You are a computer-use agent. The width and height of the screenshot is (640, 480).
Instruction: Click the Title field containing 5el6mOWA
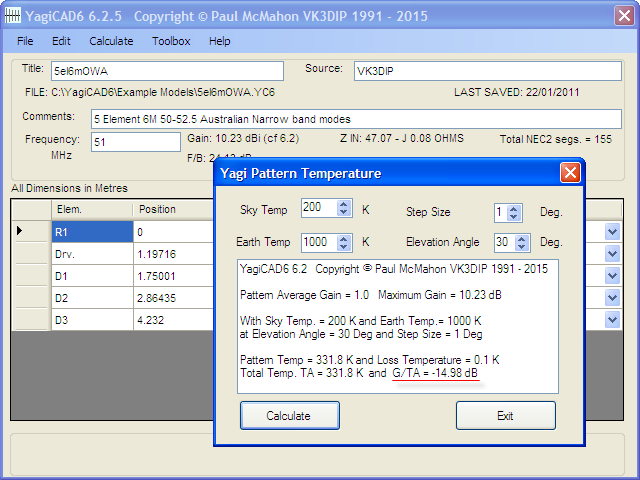click(167, 71)
